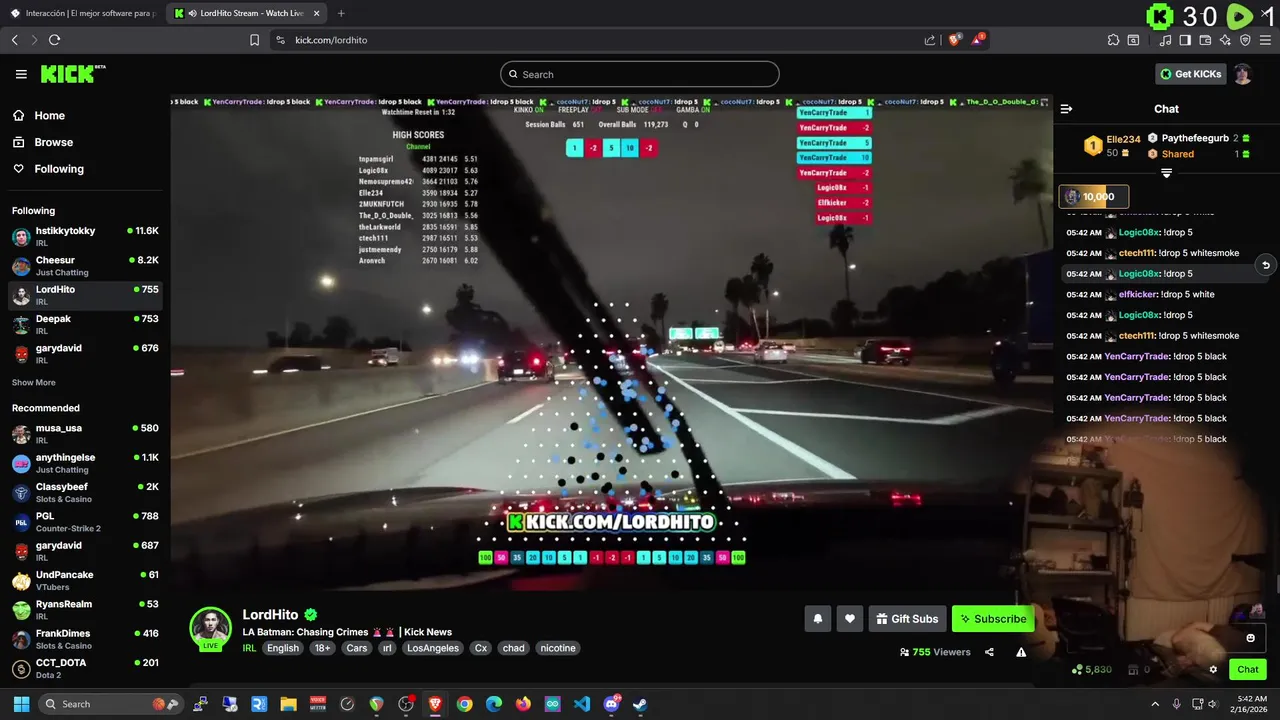Click the nicotine stream tag
Viewport: 1280px width, 720px height.
tap(558, 648)
